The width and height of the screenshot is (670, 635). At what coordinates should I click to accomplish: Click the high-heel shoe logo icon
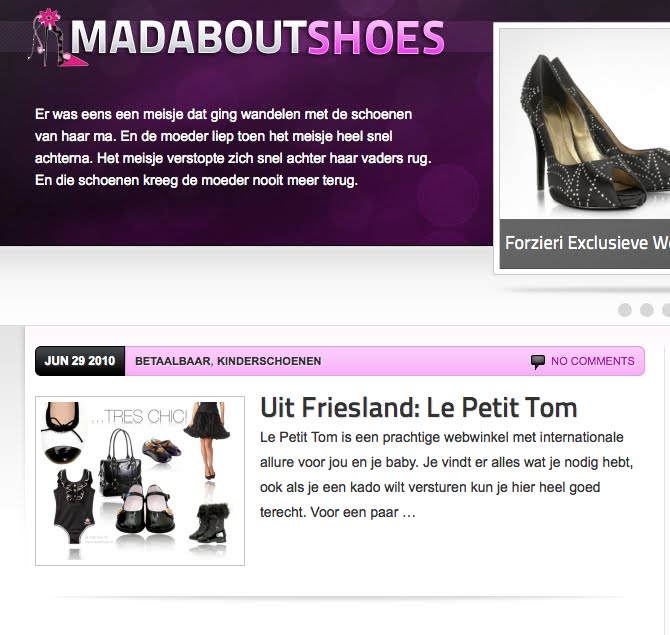tap(59, 38)
